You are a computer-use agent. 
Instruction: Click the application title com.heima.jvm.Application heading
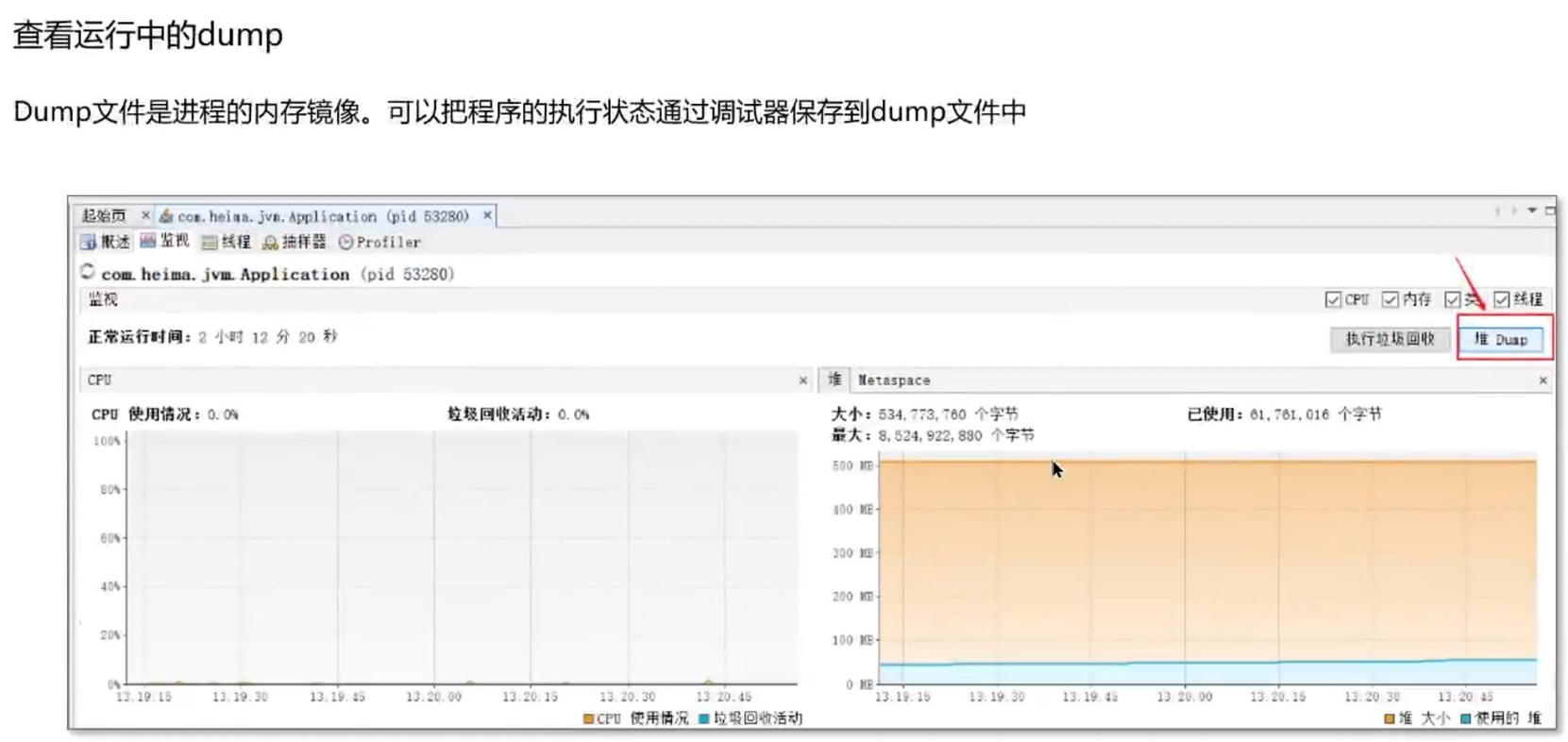click(x=278, y=275)
